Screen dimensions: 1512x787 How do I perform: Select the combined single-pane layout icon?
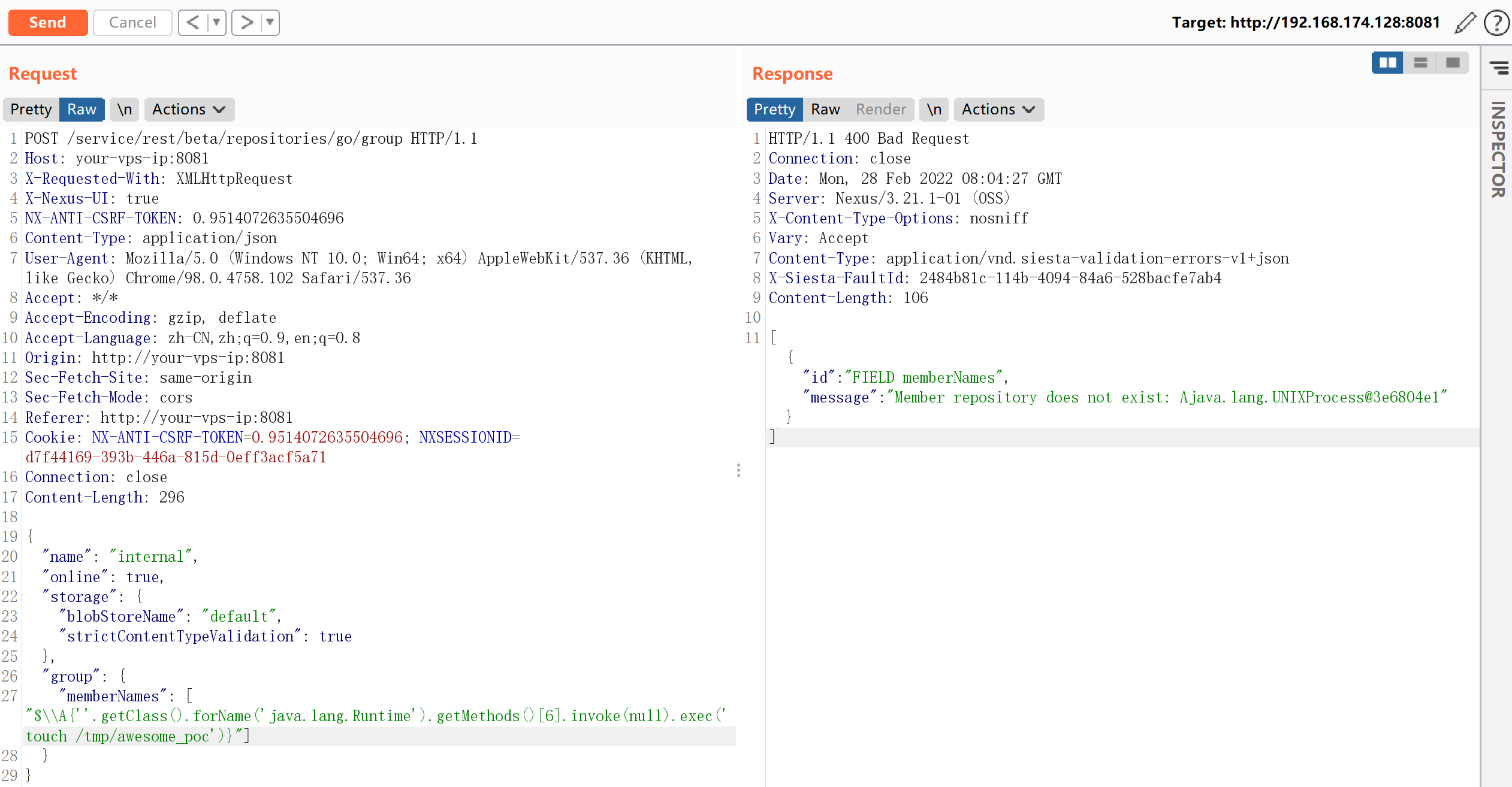[1452, 62]
